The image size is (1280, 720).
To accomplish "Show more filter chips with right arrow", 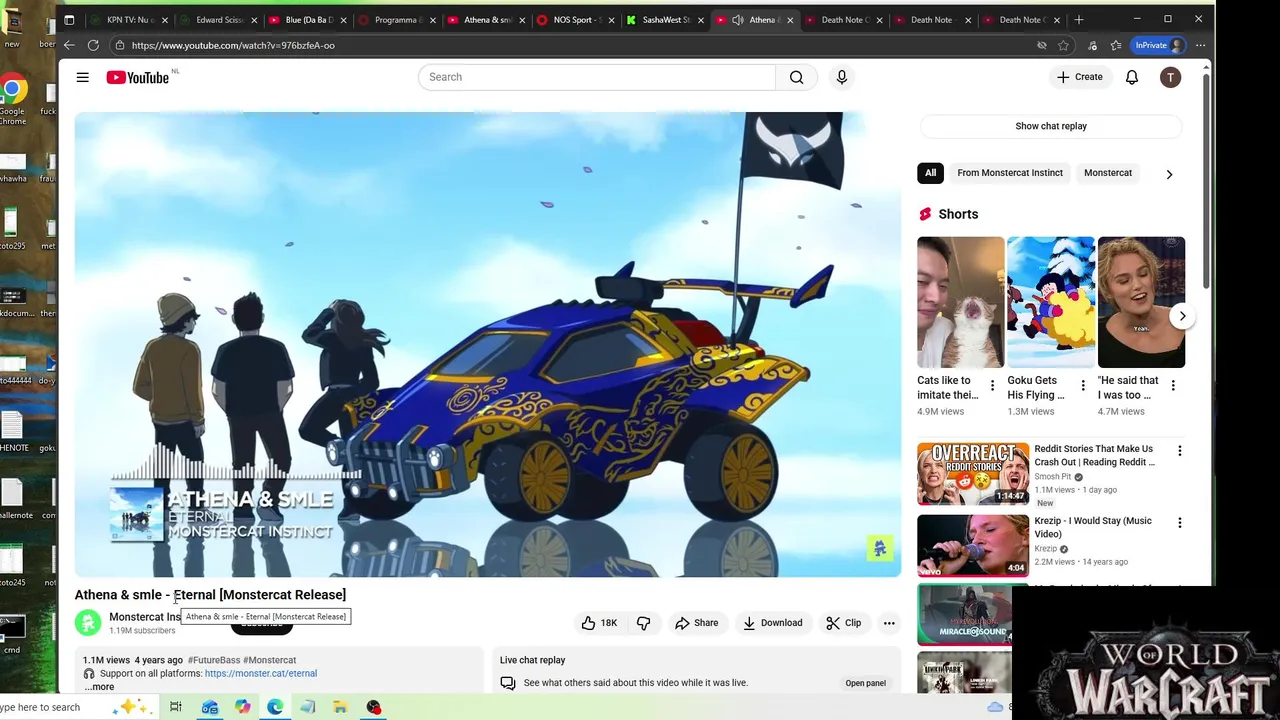I will 1169,174.
